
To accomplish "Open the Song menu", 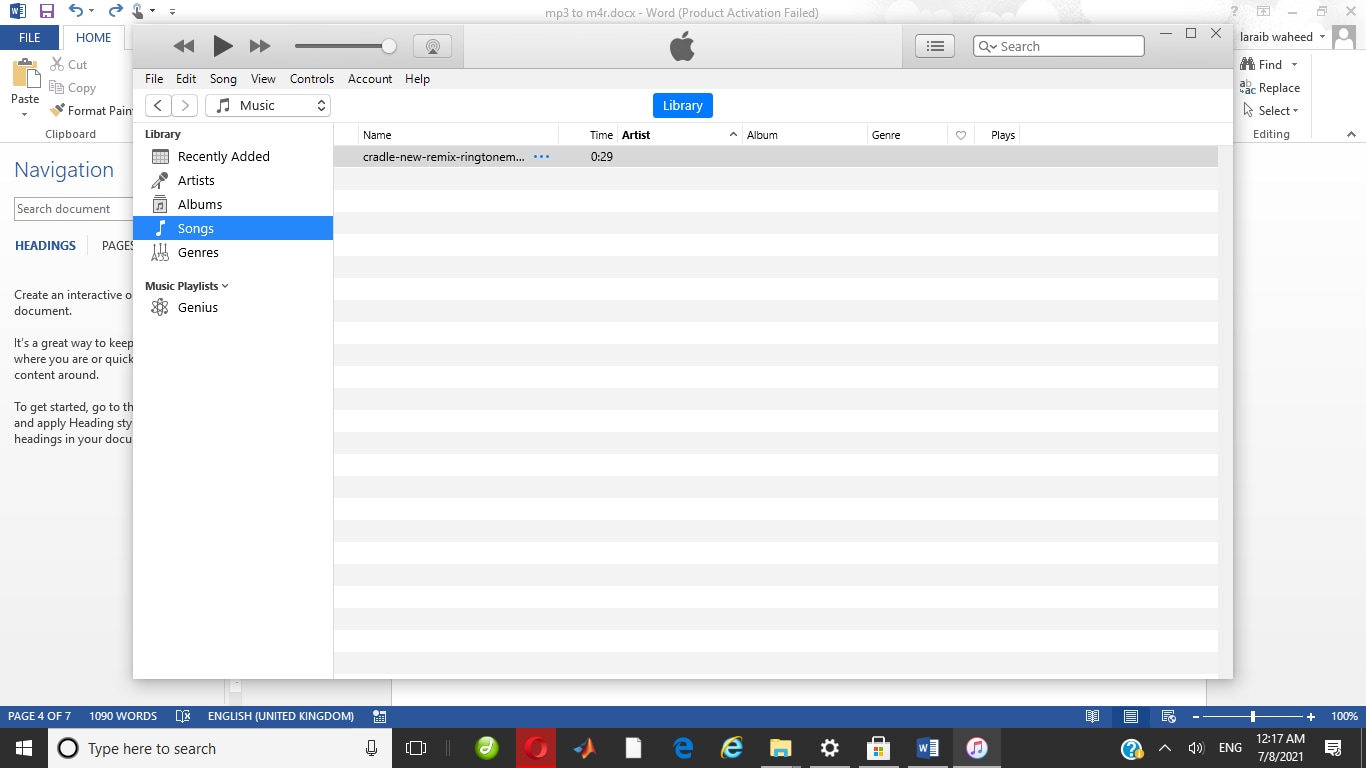I will [223, 79].
